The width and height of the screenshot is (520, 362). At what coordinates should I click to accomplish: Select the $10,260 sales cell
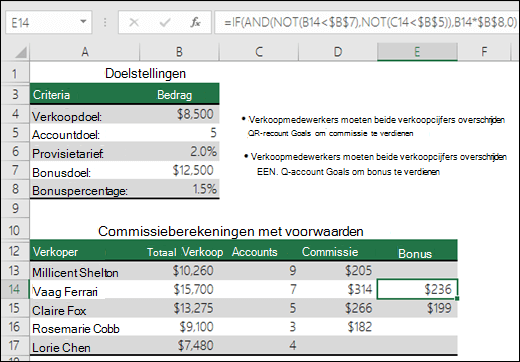(x=179, y=271)
